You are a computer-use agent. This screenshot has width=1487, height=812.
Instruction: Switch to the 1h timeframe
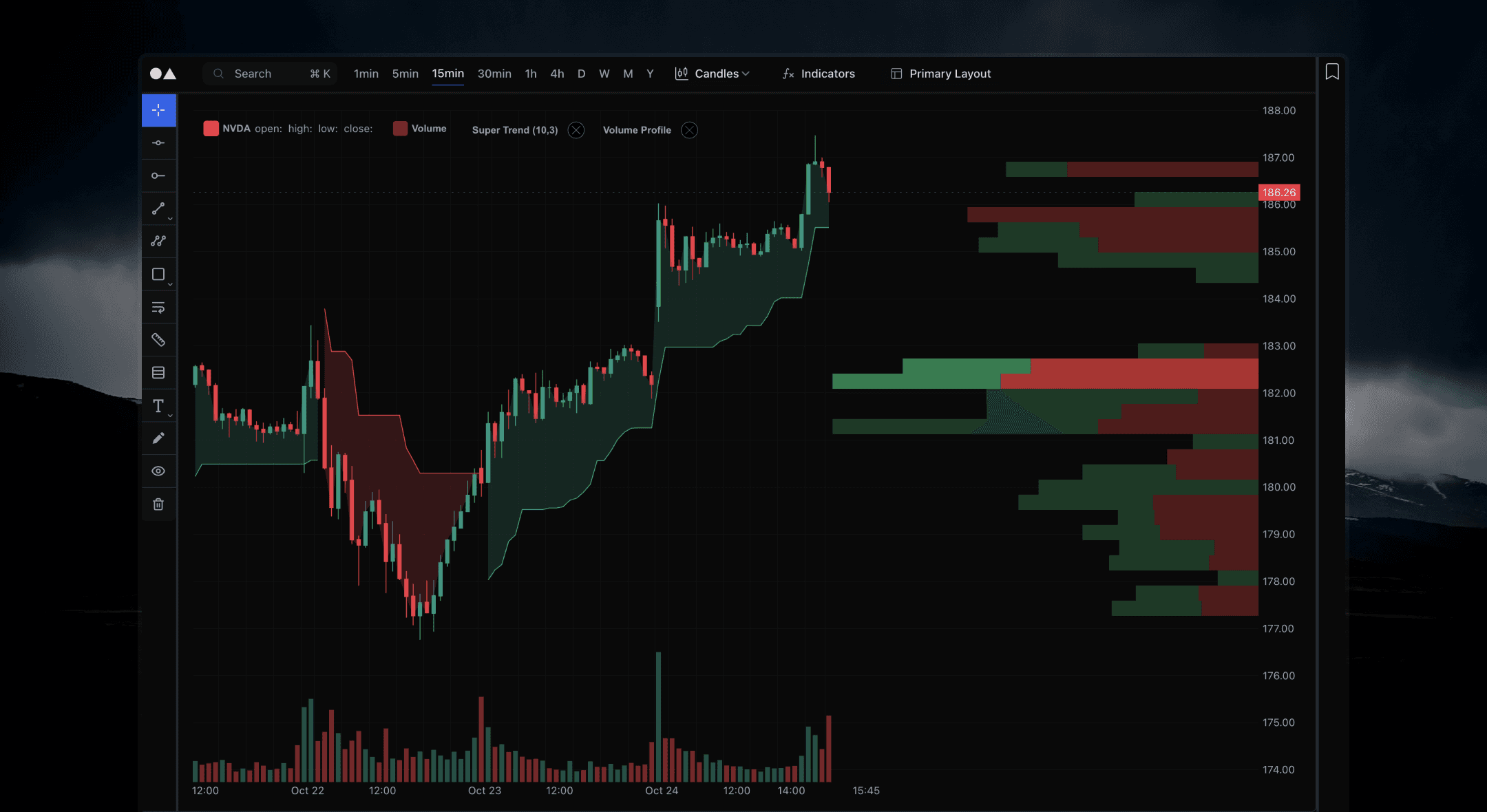[x=530, y=74]
